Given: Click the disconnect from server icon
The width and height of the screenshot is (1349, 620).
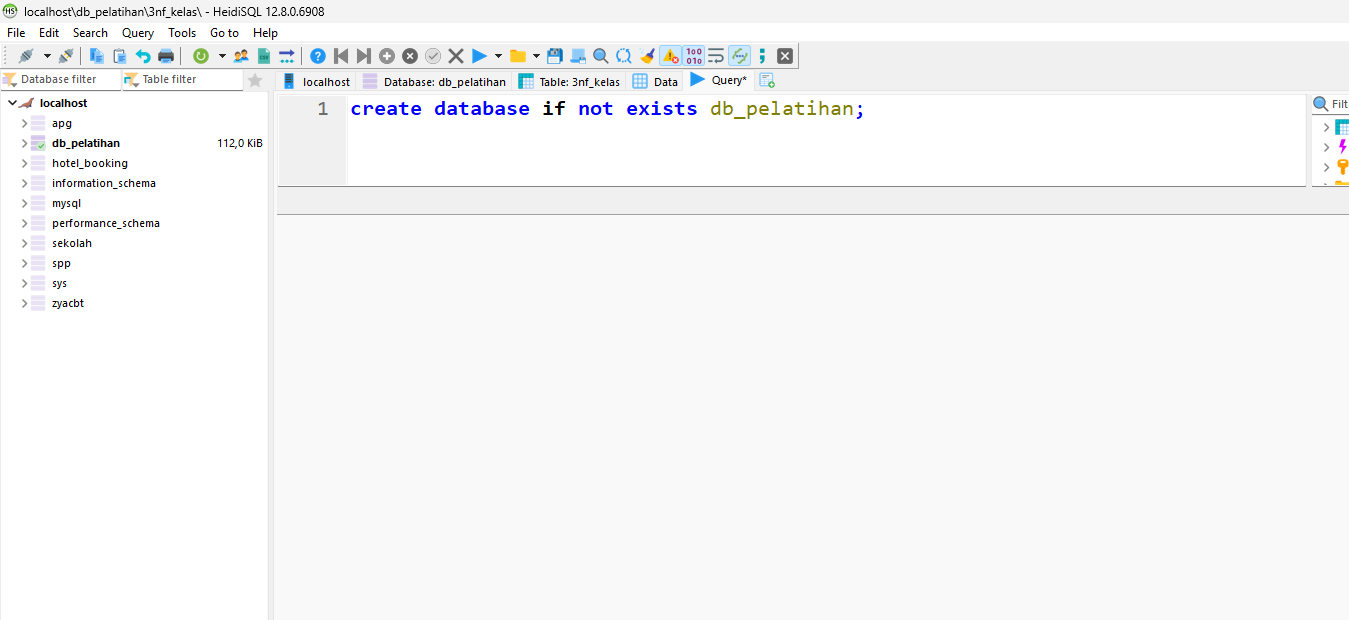Looking at the screenshot, I should (x=65, y=56).
